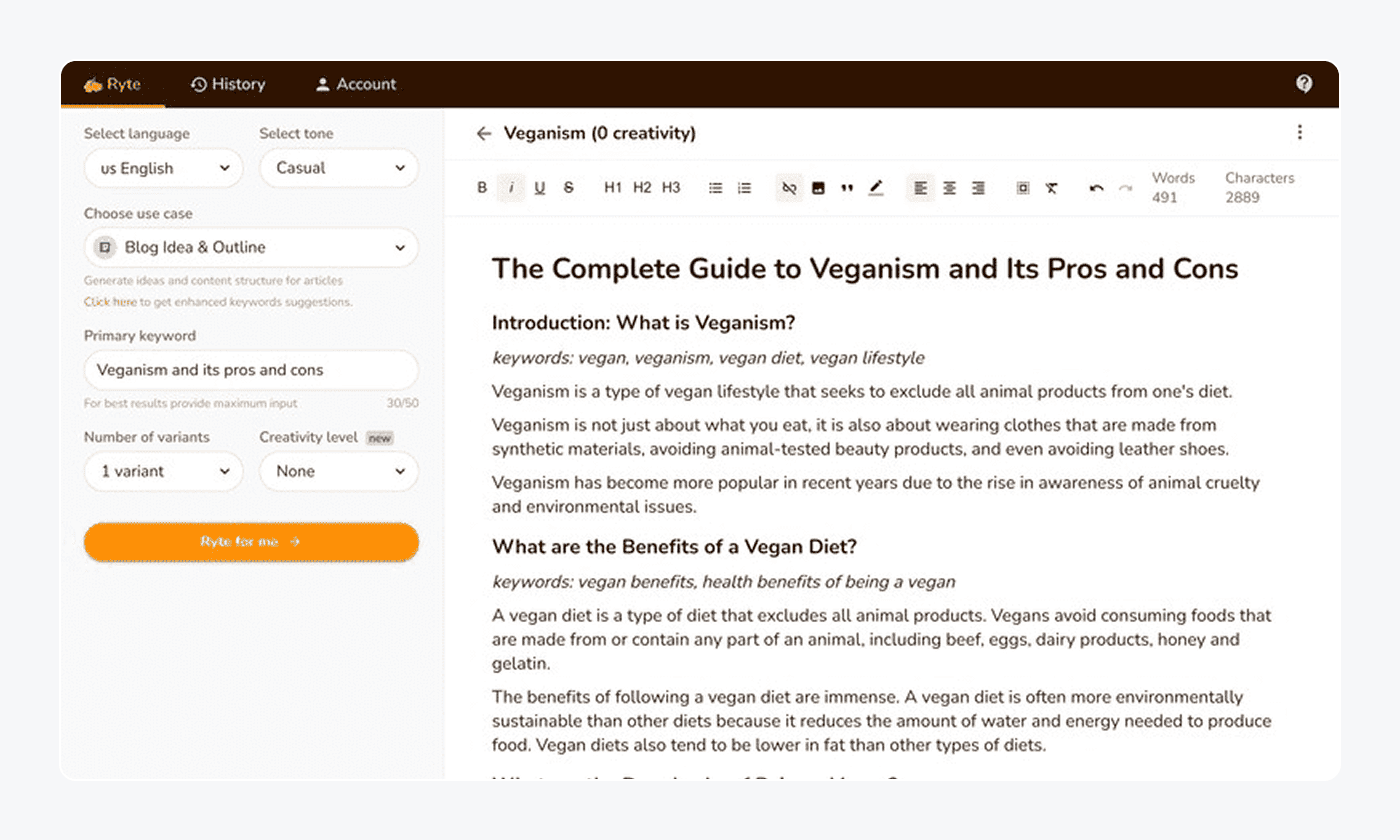Click the highlight text color pen icon

[876, 188]
